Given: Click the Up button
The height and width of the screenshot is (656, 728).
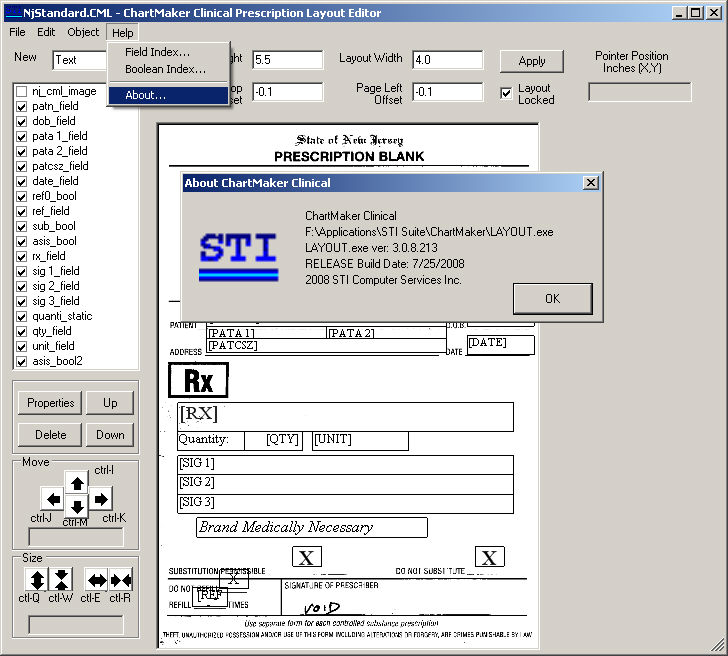Looking at the screenshot, I should [110, 403].
